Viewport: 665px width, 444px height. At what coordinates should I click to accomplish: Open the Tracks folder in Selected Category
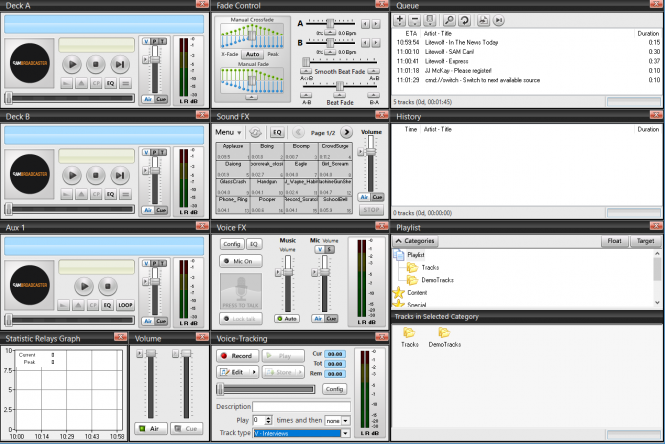410,338
